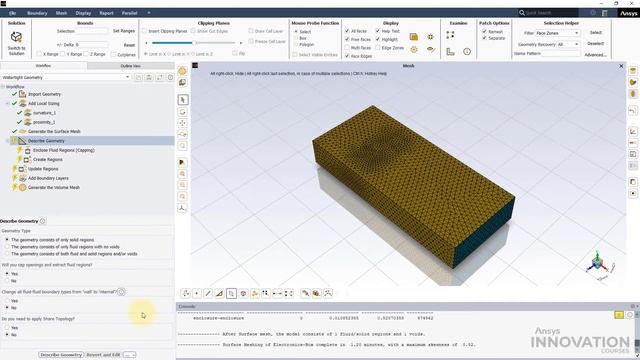Activate the rotate view tool

(x=182, y=111)
